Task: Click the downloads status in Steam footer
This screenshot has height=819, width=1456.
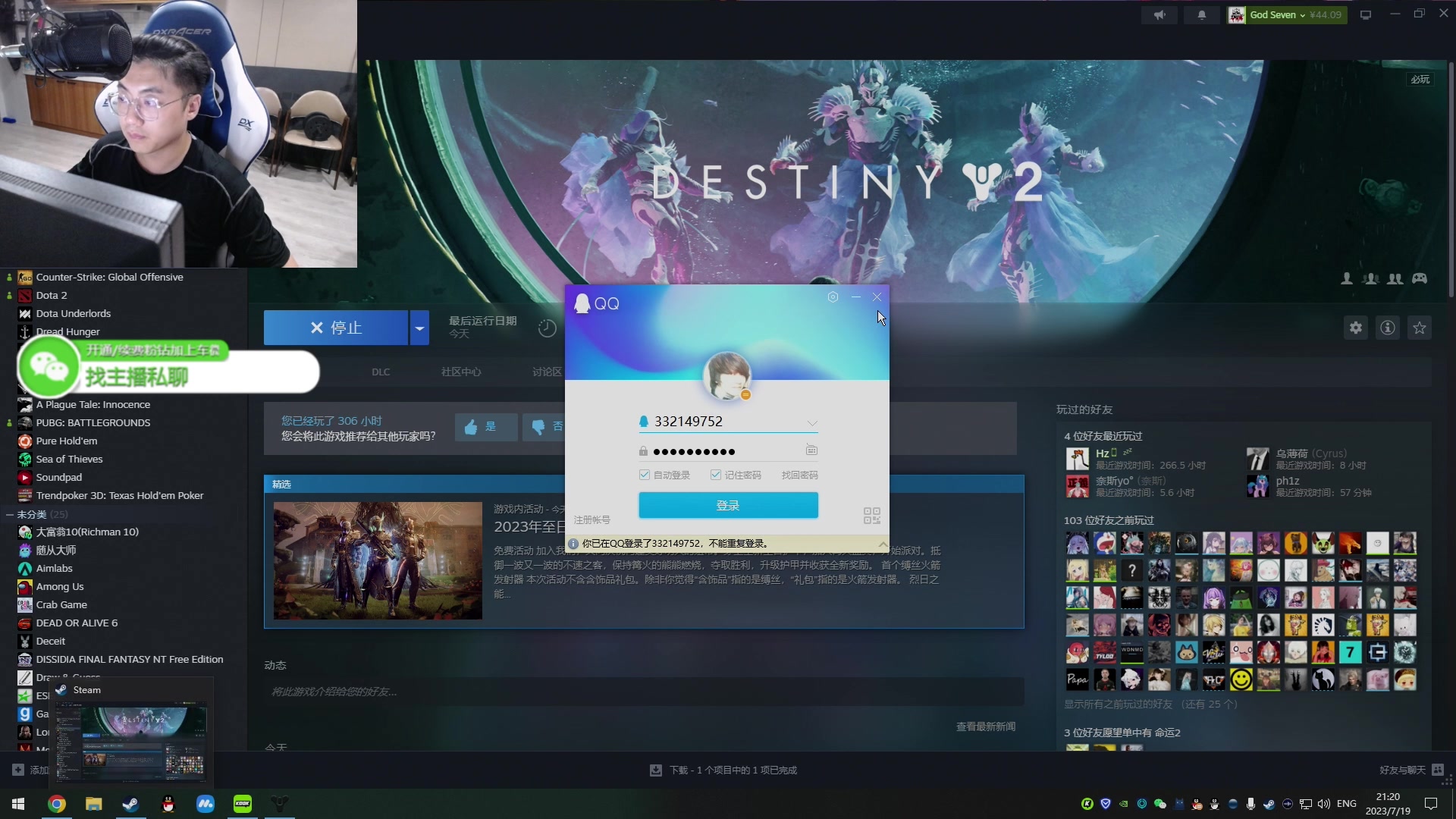Action: pyautogui.click(x=723, y=770)
